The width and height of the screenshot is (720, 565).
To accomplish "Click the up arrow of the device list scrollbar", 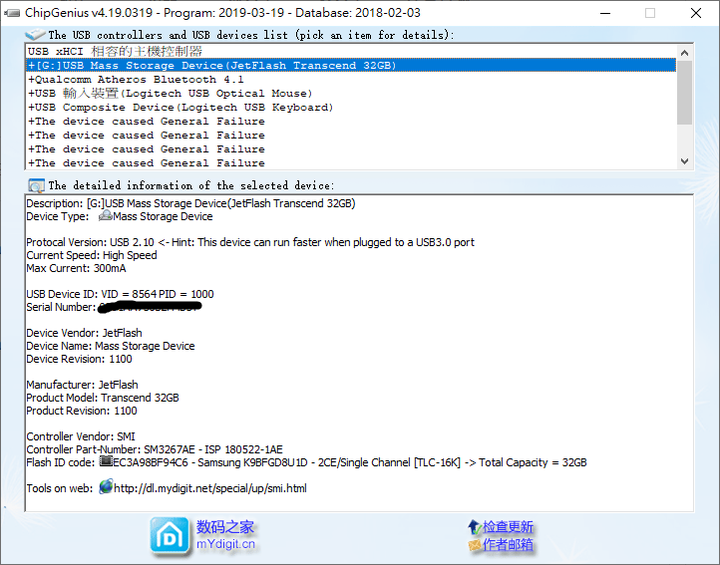I will [x=684, y=53].
